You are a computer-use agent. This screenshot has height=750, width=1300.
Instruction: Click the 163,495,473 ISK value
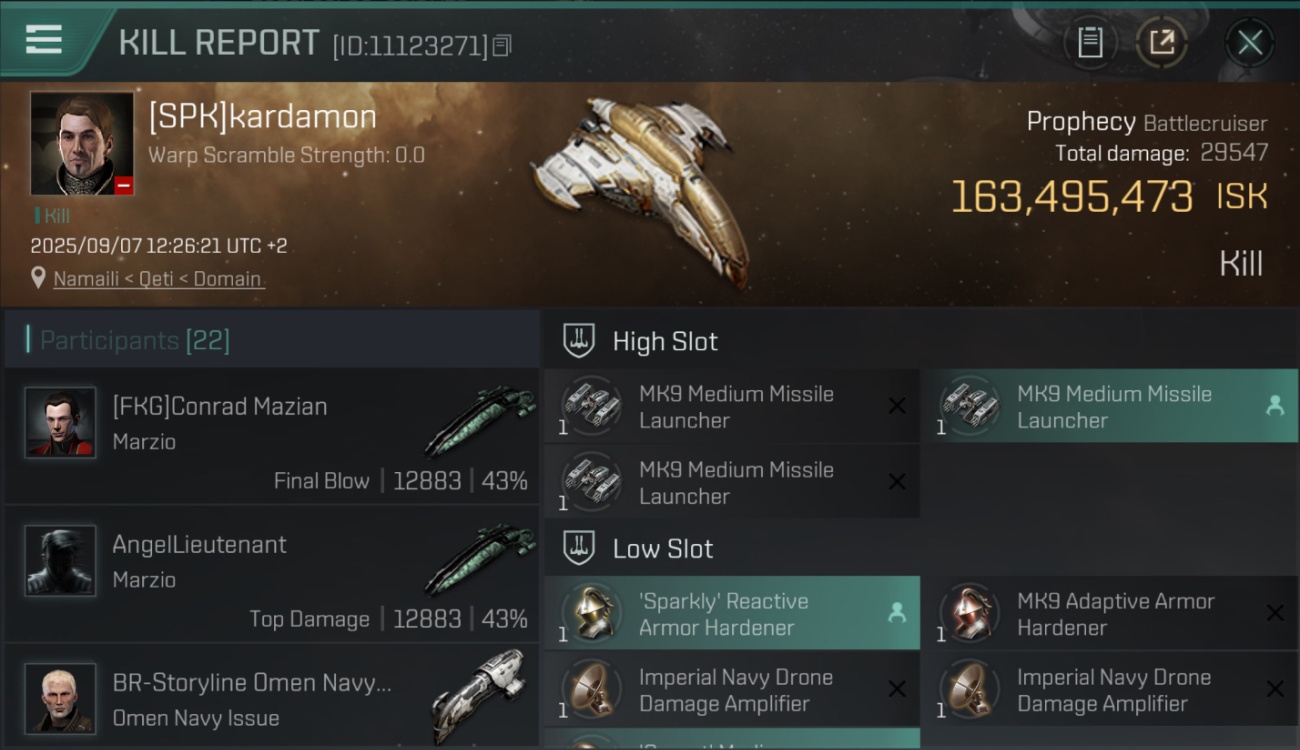(1071, 197)
